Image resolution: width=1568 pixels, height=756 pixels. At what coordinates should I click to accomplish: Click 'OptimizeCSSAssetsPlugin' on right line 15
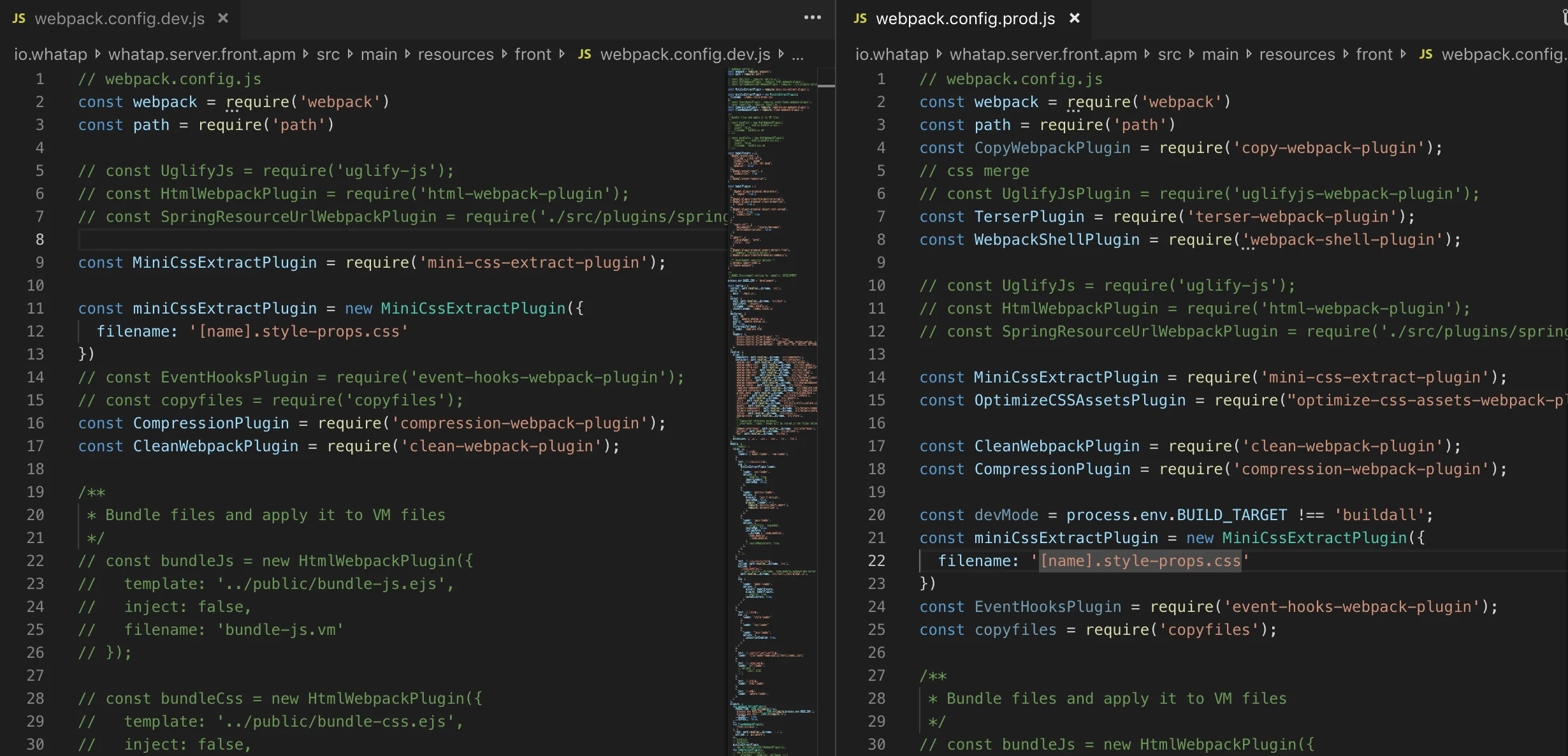click(x=1080, y=400)
